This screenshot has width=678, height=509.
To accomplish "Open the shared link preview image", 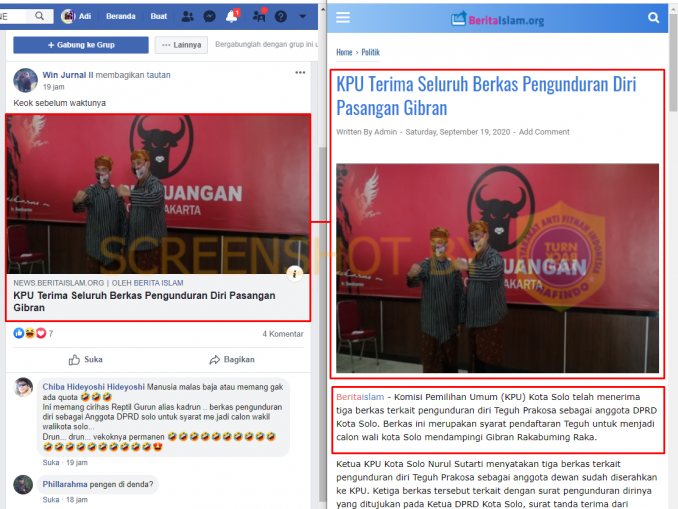I will coord(158,194).
